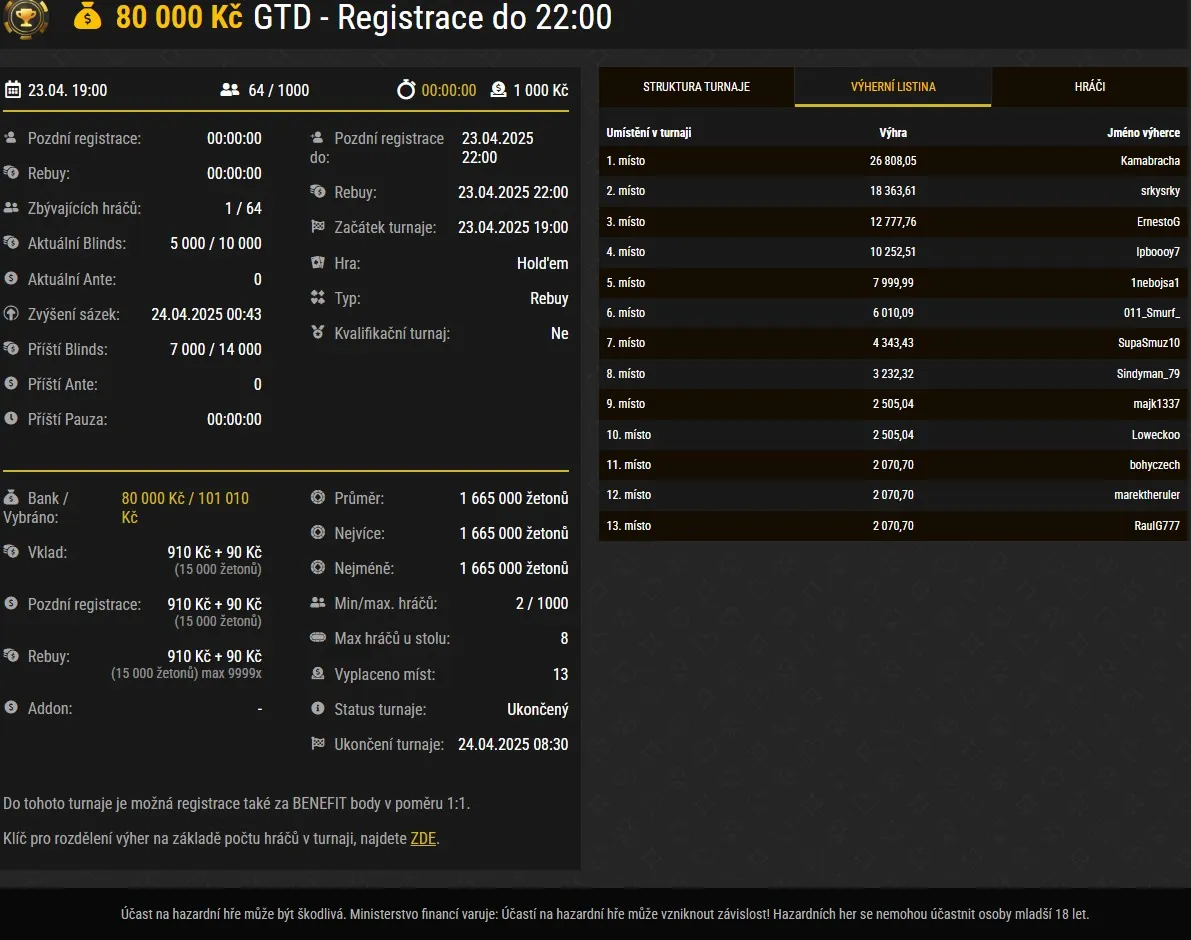Click the coin icon beside Aktuální Ante
Image resolution: width=1191 pixels, height=940 pixels.
[11, 278]
